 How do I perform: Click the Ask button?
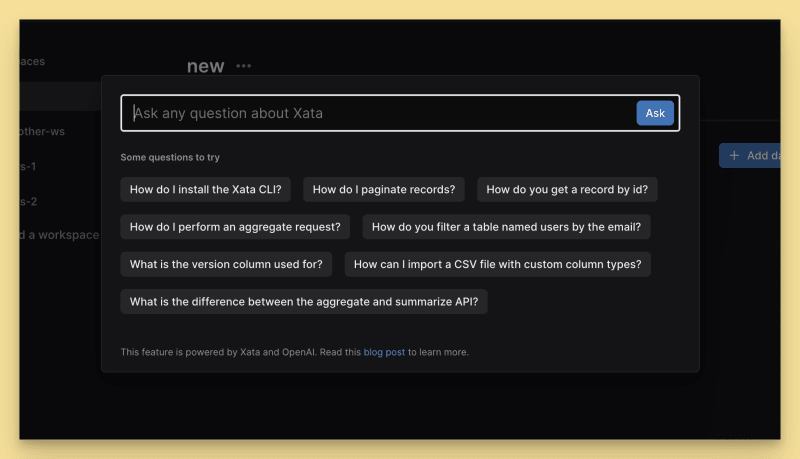[x=655, y=113]
